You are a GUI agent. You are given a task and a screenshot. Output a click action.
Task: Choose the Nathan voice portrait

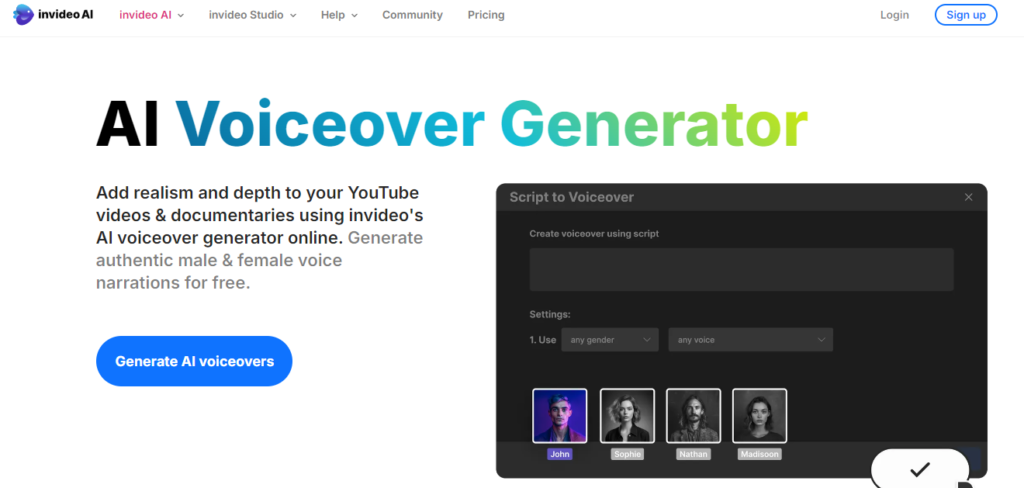click(x=694, y=415)
